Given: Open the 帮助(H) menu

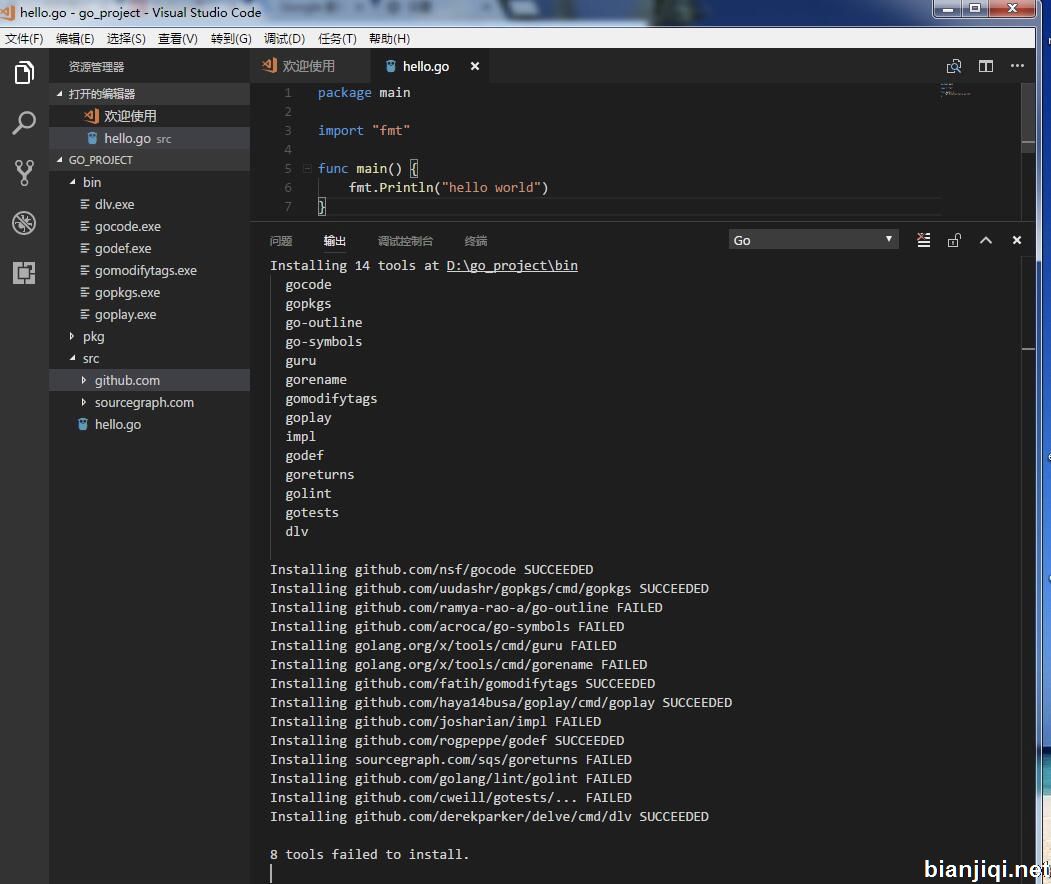Looking at the screenshot, I should pos(389,38).
